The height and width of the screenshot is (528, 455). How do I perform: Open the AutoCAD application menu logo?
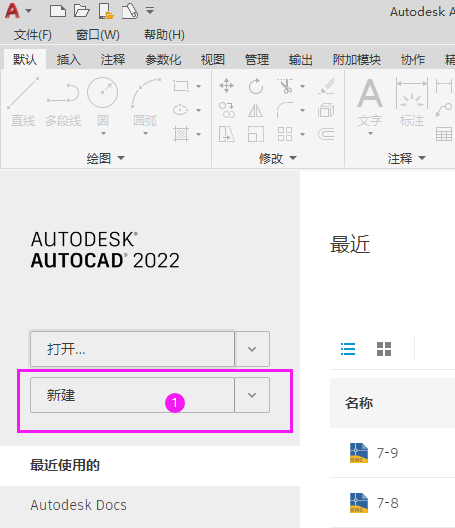tap(12, 10)
